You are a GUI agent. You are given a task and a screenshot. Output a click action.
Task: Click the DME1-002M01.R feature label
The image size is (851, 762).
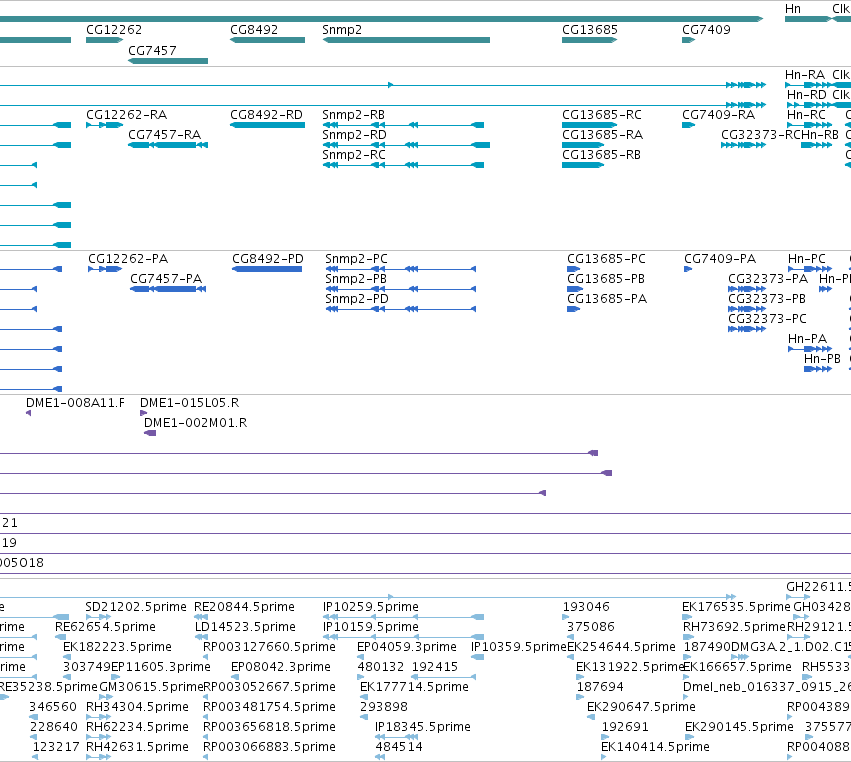(x=195, y=423)
